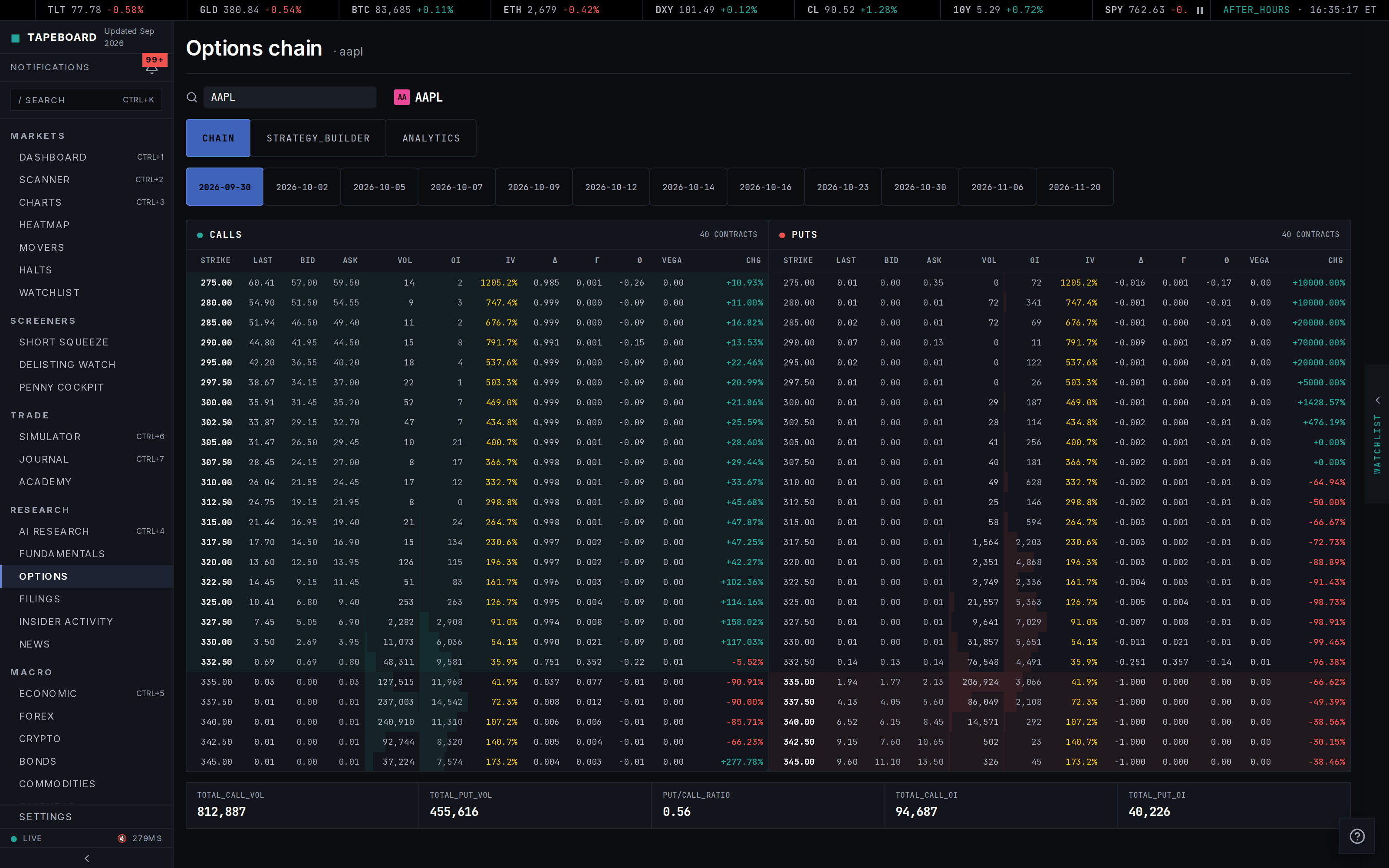
Task: Select the 332.50 call strike row
Action: tap(477, 662)
